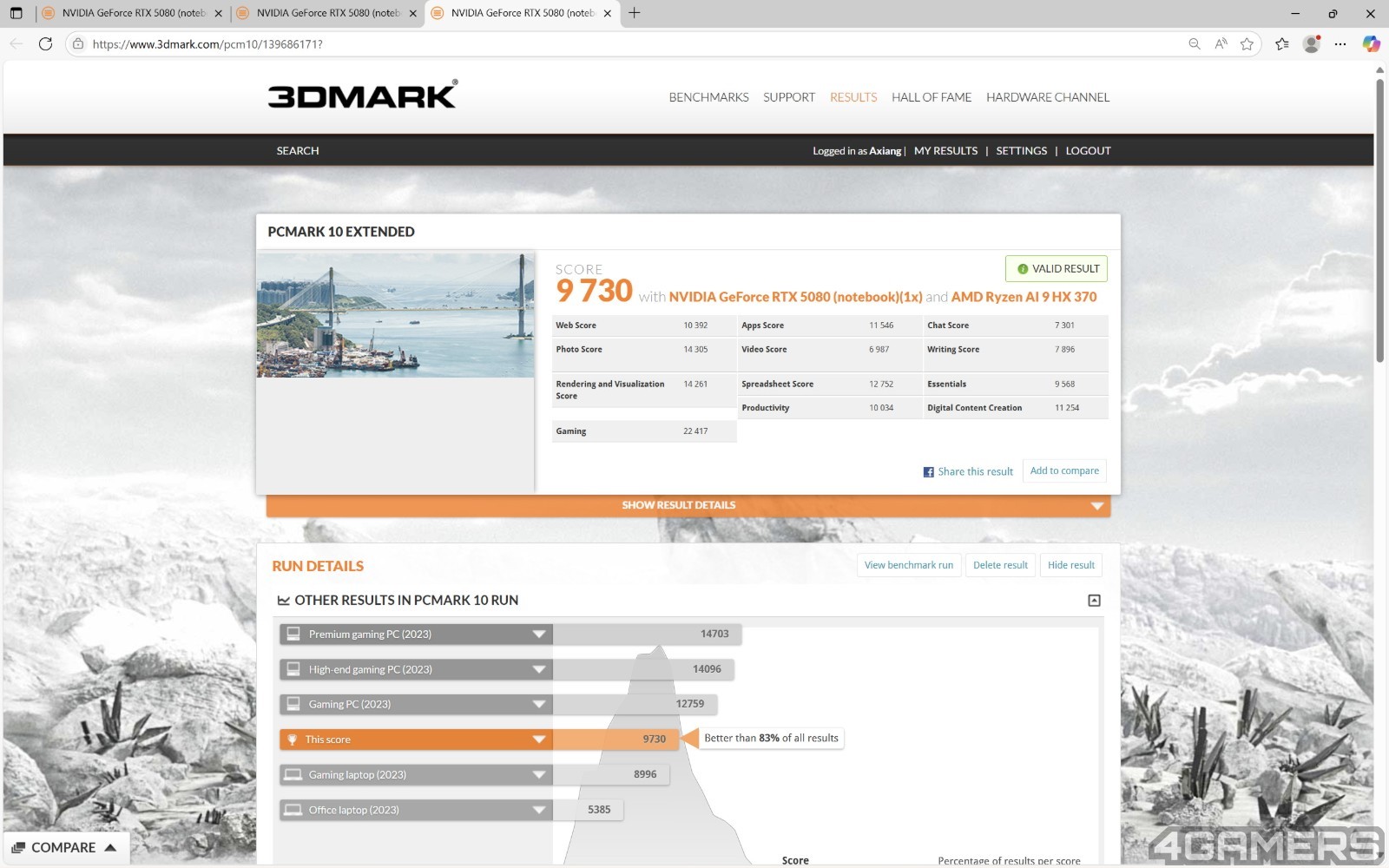
Task: Open the Hardware Channel page
Action: 1048,97
